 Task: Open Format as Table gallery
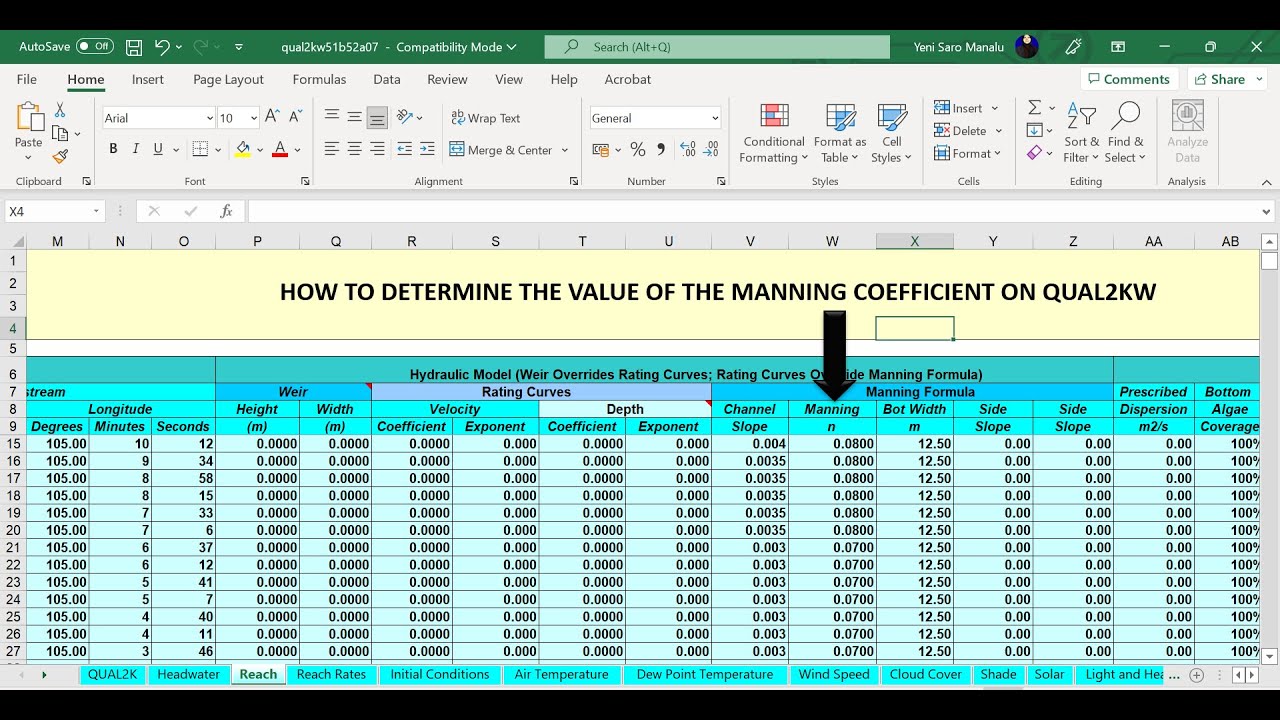point(840,132)
